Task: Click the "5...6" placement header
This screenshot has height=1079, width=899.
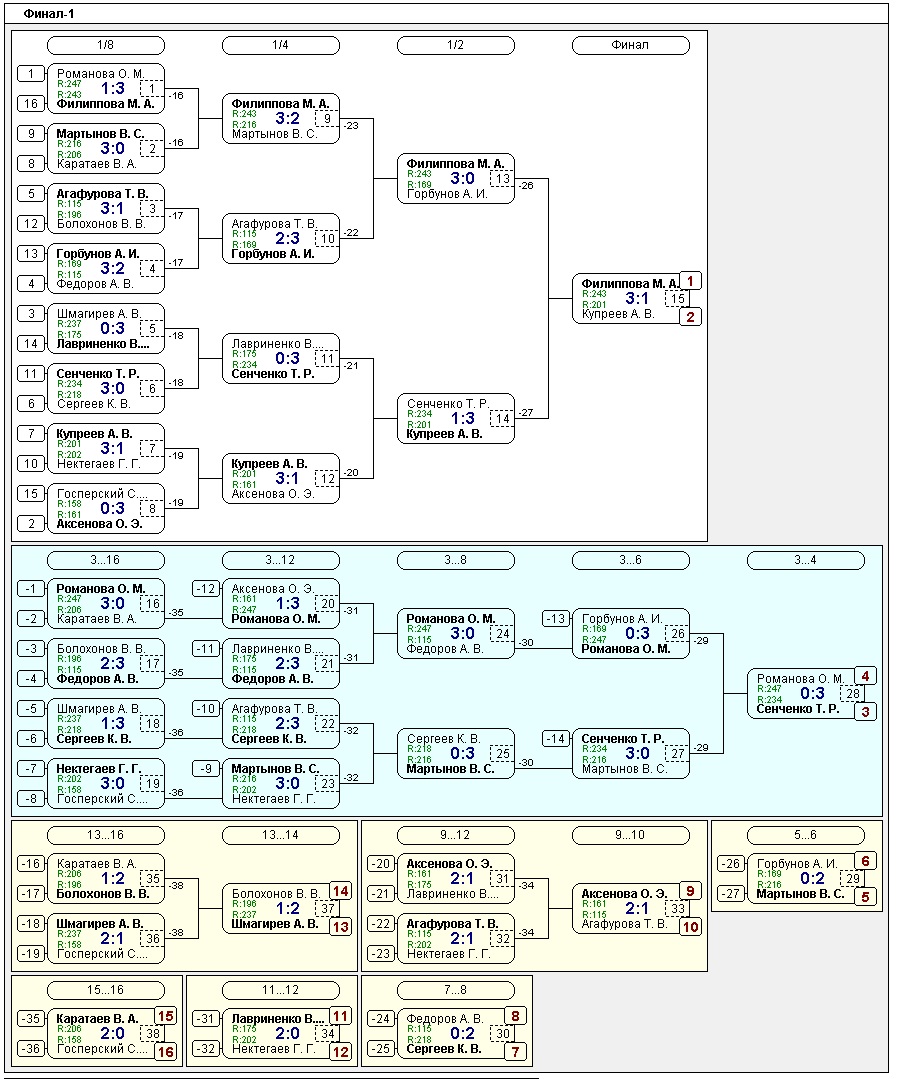Action: coord(806,835)
